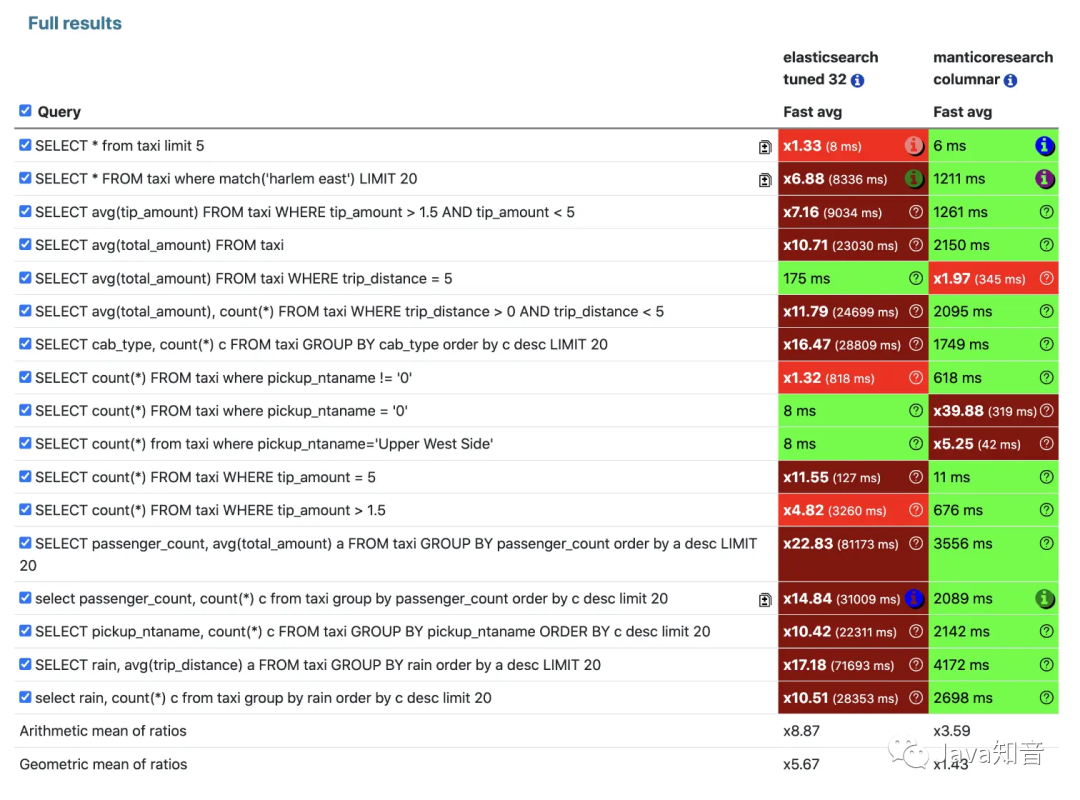Click the '2698 ms' result value
The image size is (1080, 800).
coord(963,698)
